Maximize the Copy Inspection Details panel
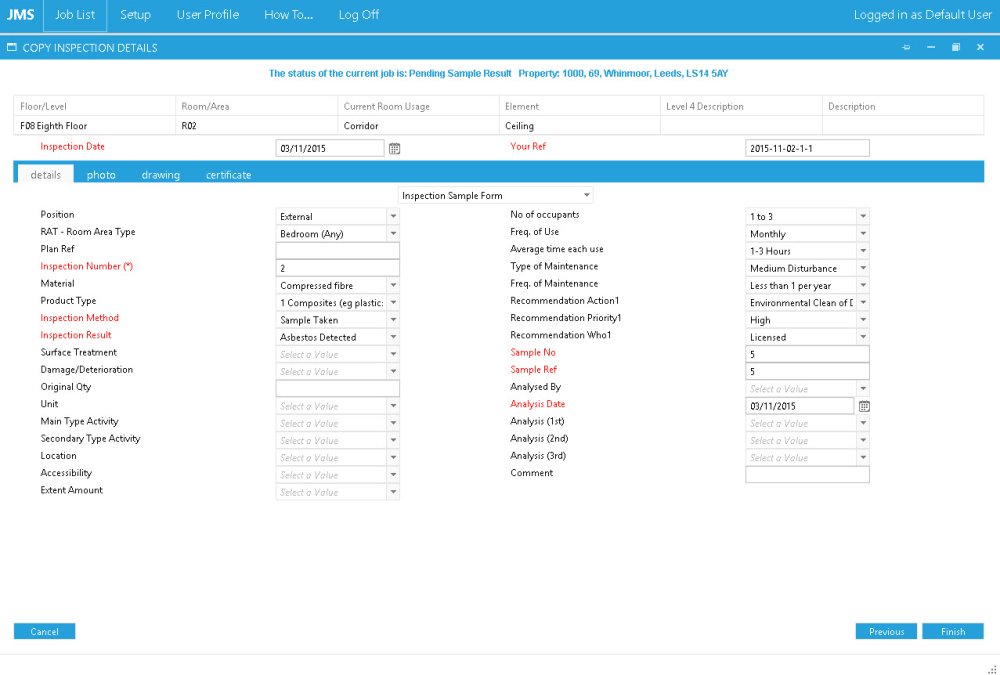This screenshot has width=1000, height=675. click(x=956, y=48)
